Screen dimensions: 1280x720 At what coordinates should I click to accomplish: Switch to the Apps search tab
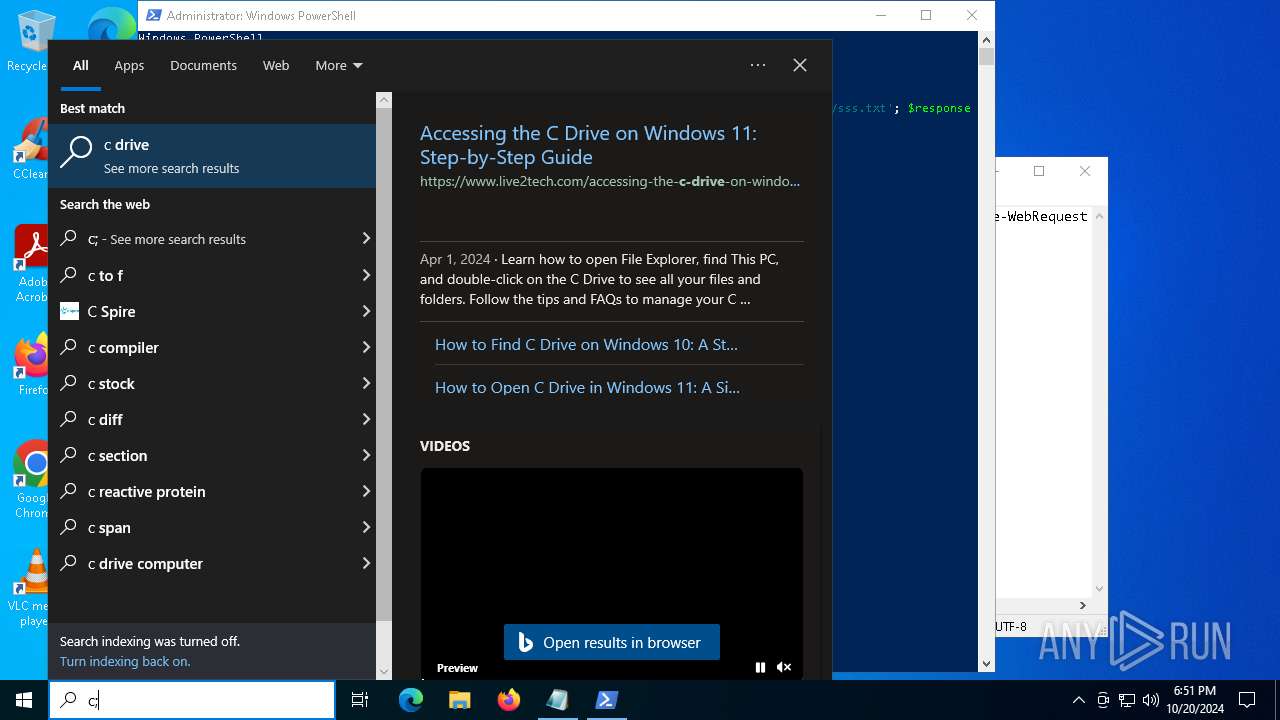tap(129, 65)
